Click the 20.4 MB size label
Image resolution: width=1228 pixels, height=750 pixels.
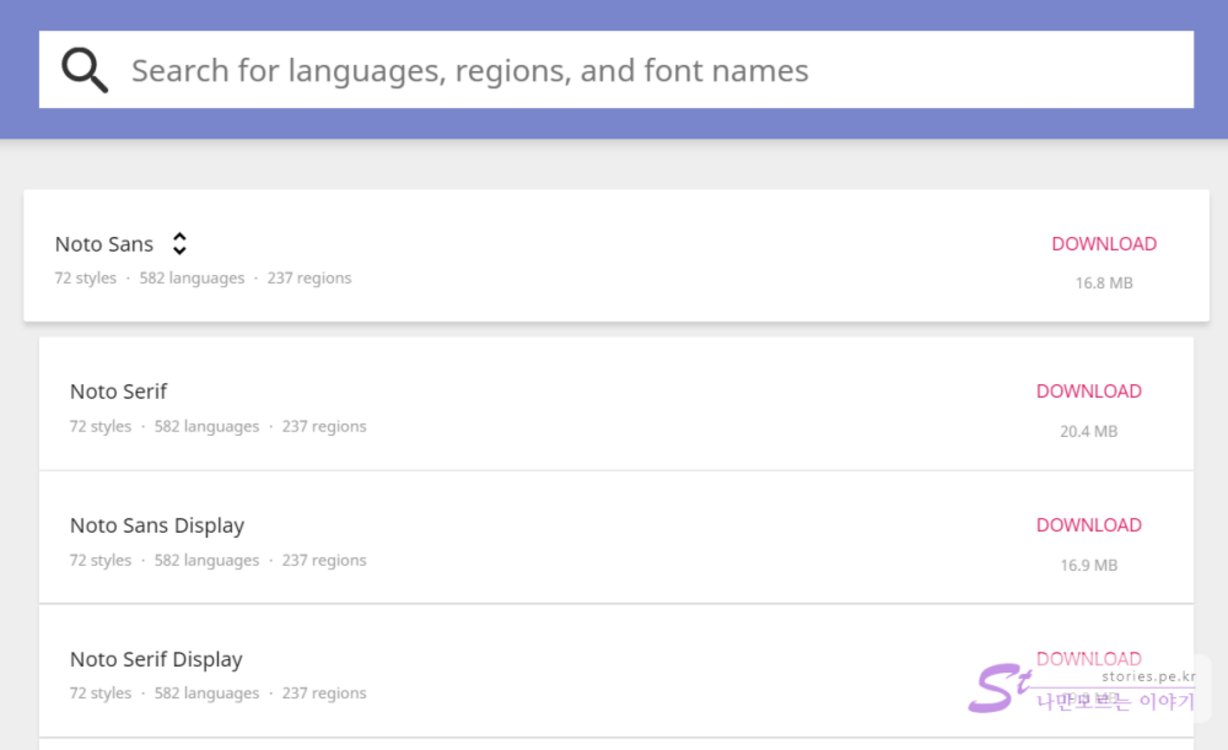[1089, 432]
